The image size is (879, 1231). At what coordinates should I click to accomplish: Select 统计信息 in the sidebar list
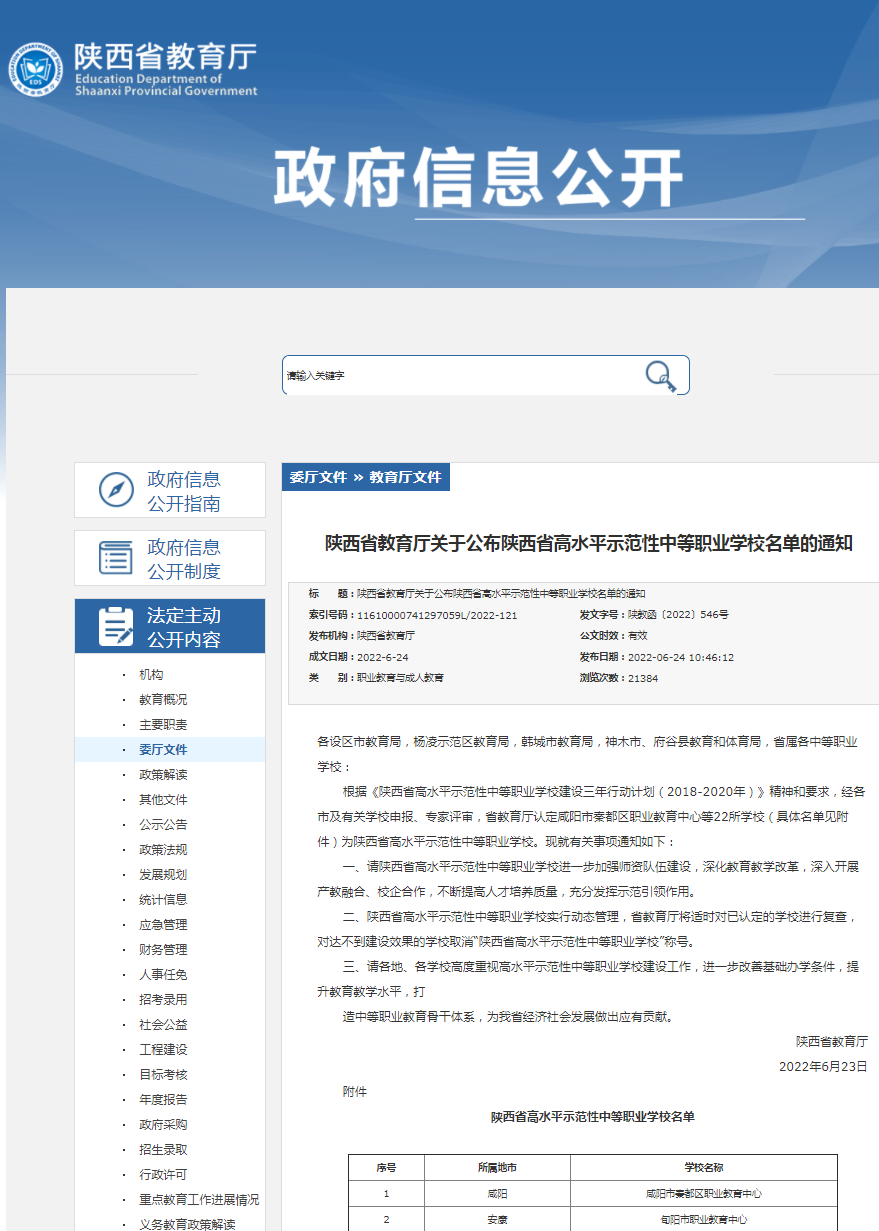point(163,900)
